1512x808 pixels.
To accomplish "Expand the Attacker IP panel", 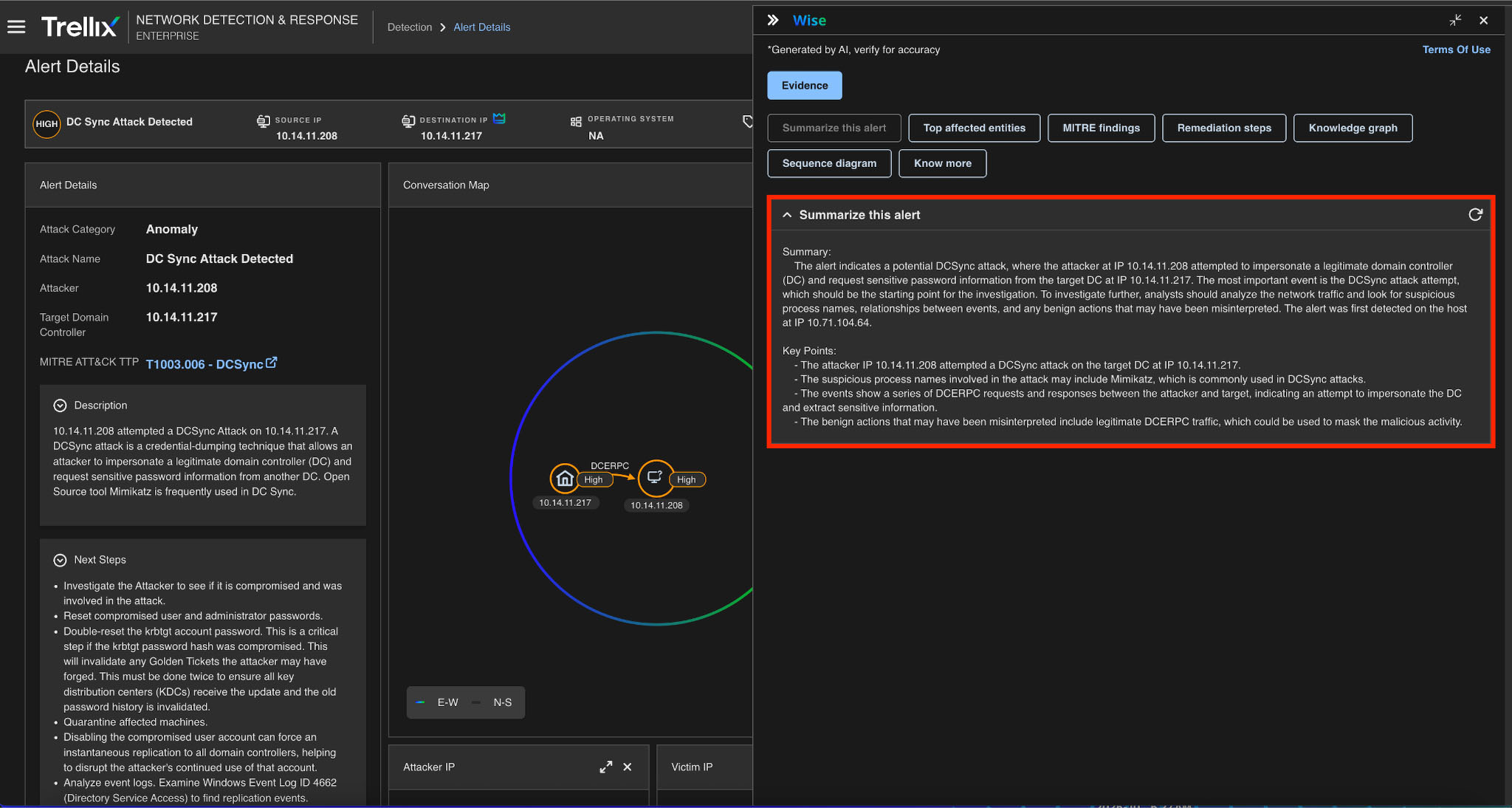I will pyautogui.click(x=605, y=767).
